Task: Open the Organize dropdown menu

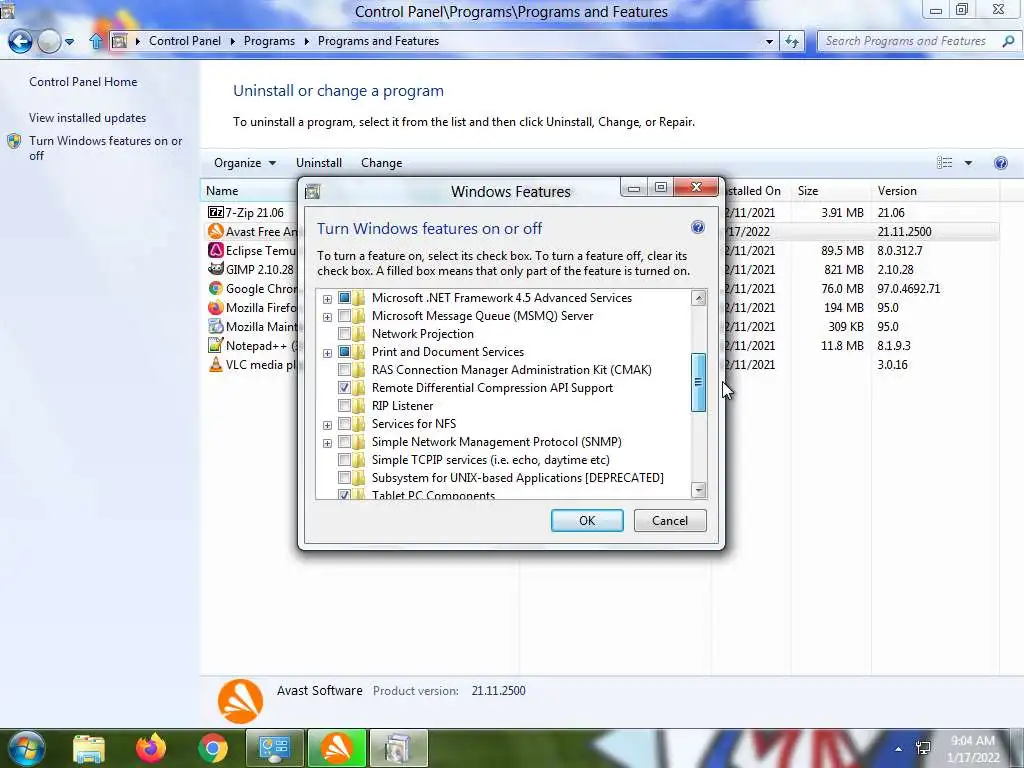Action: tap(245, 163)
